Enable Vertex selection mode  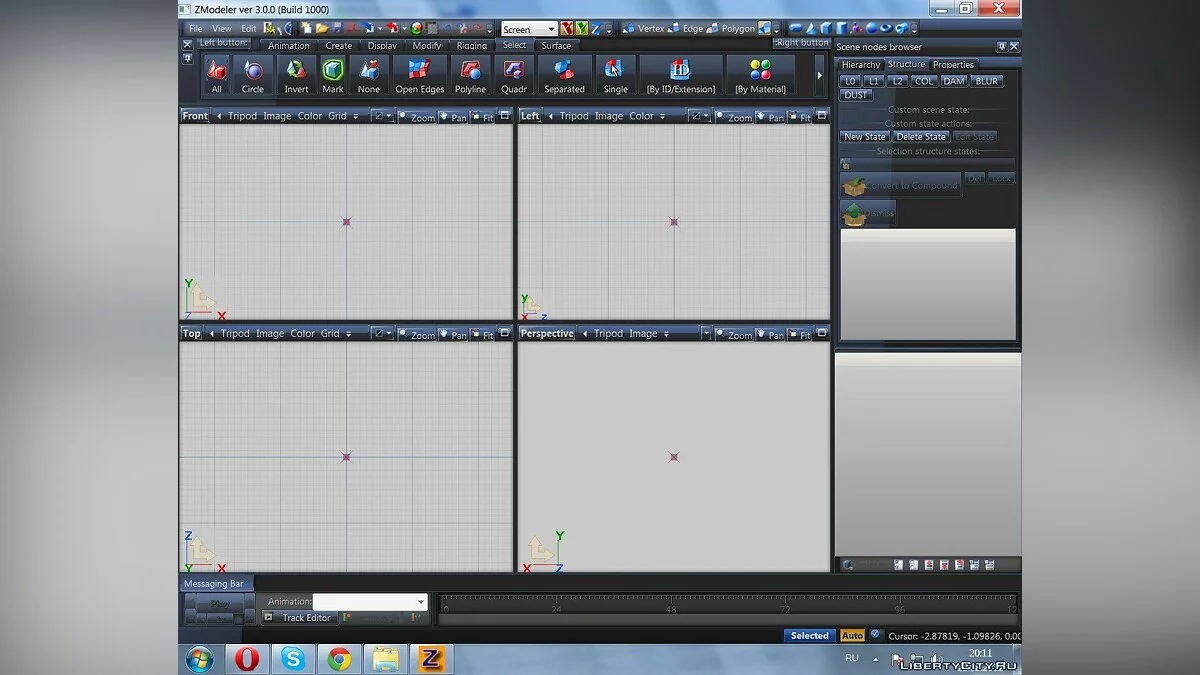[645, 28]
